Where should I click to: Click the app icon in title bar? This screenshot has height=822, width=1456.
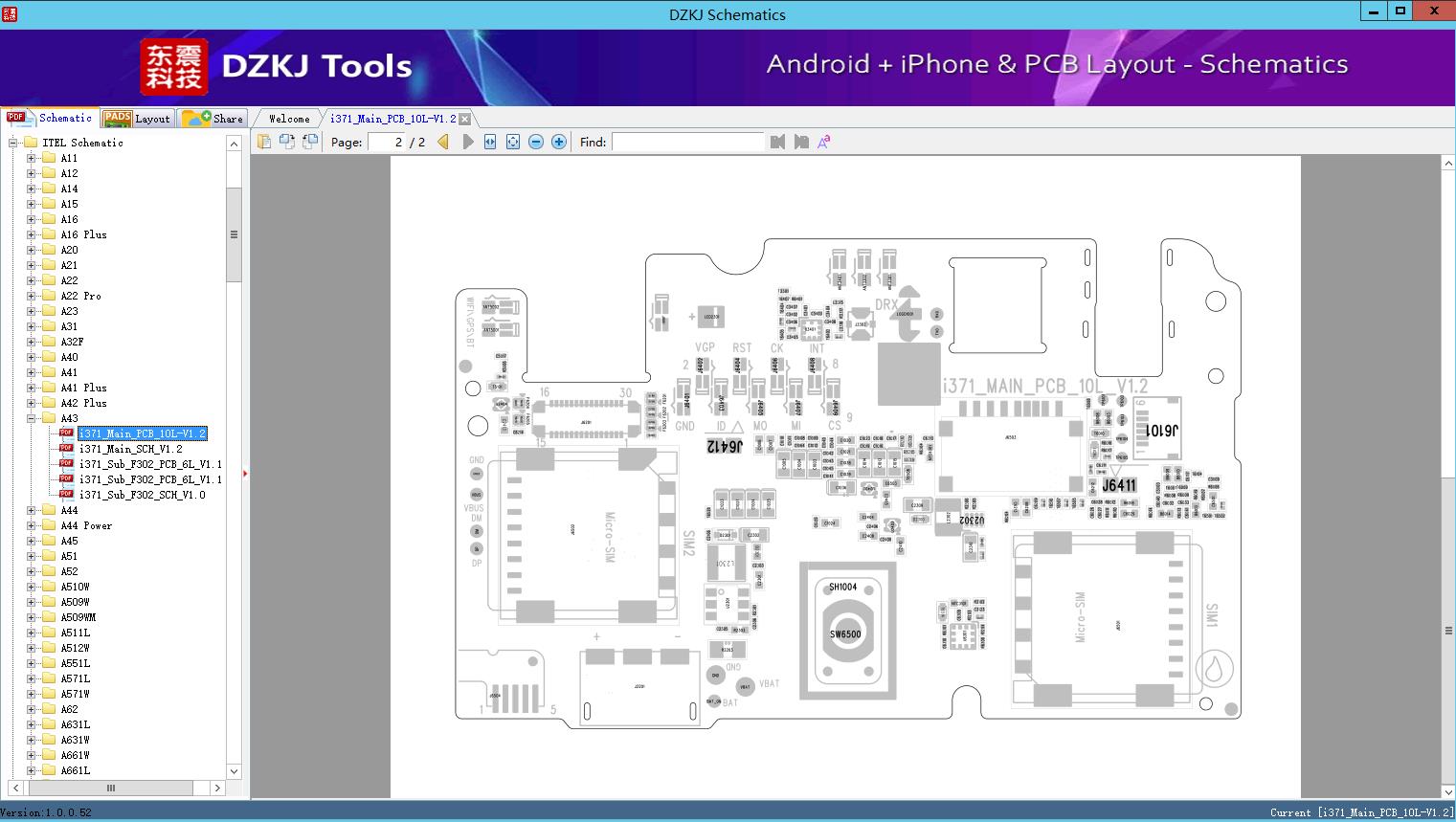11,13
